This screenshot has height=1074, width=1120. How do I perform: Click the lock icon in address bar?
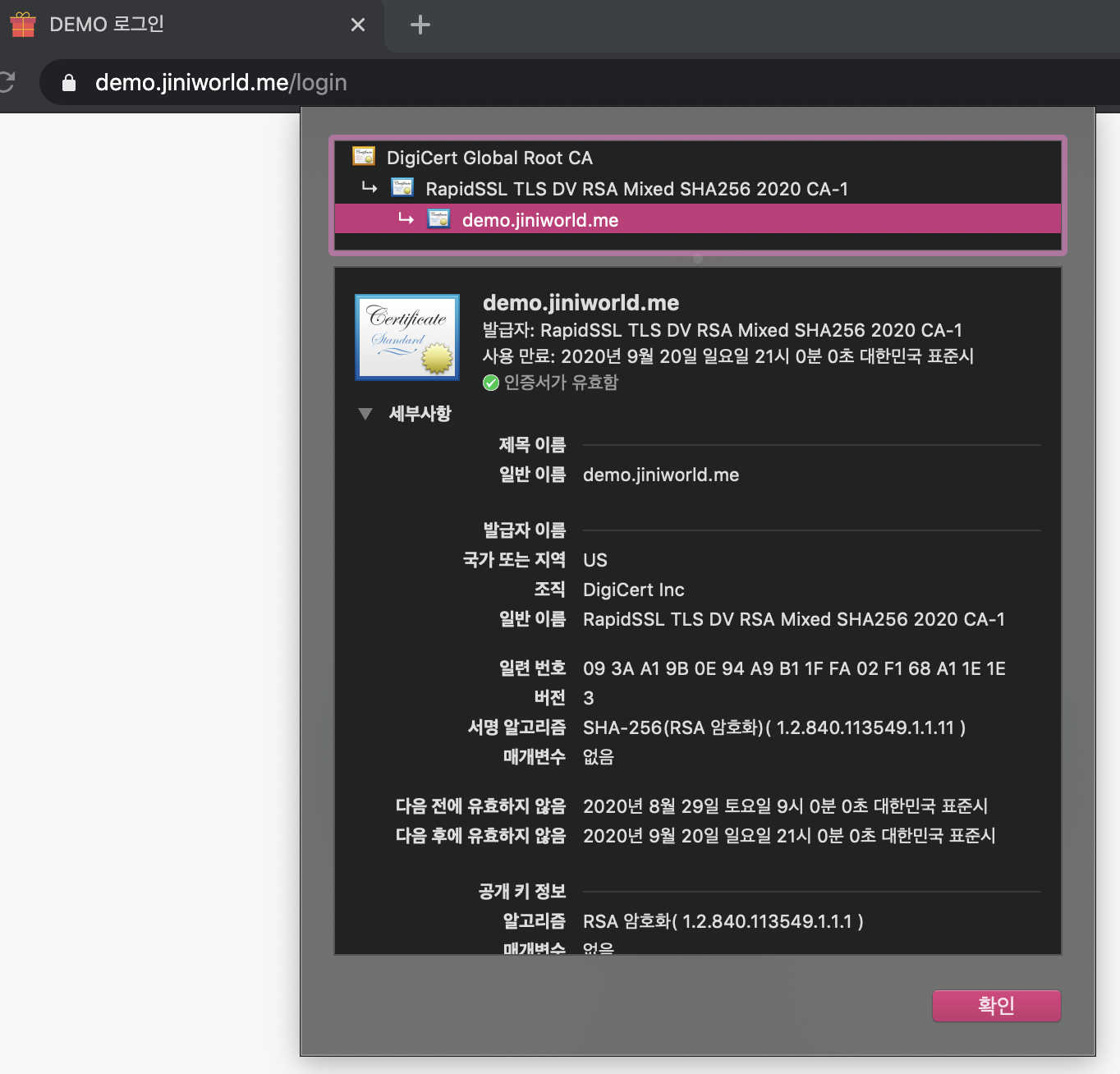click(x=69, y=82)
